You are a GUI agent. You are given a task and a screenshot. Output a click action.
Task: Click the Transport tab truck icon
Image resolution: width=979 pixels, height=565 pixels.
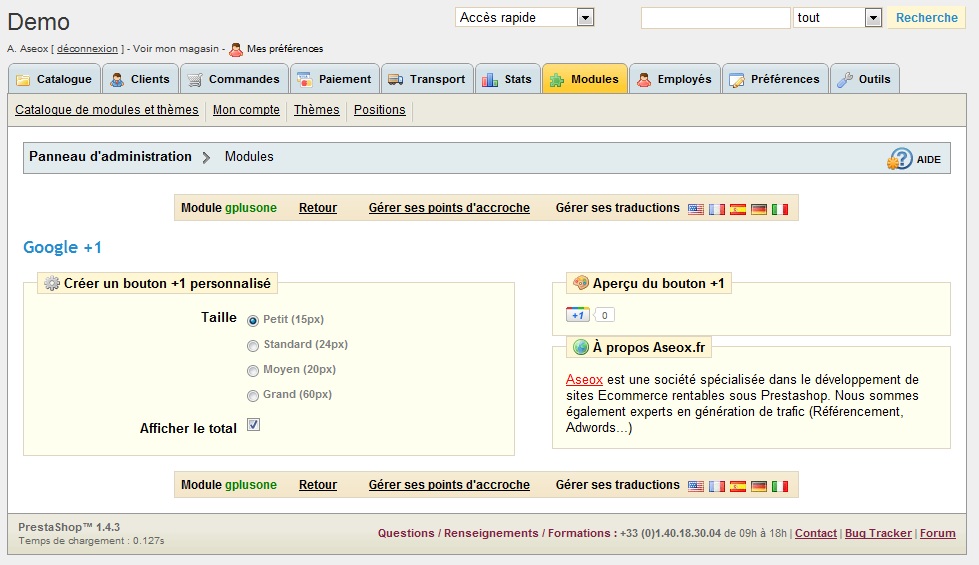click(x=395, y=80)
